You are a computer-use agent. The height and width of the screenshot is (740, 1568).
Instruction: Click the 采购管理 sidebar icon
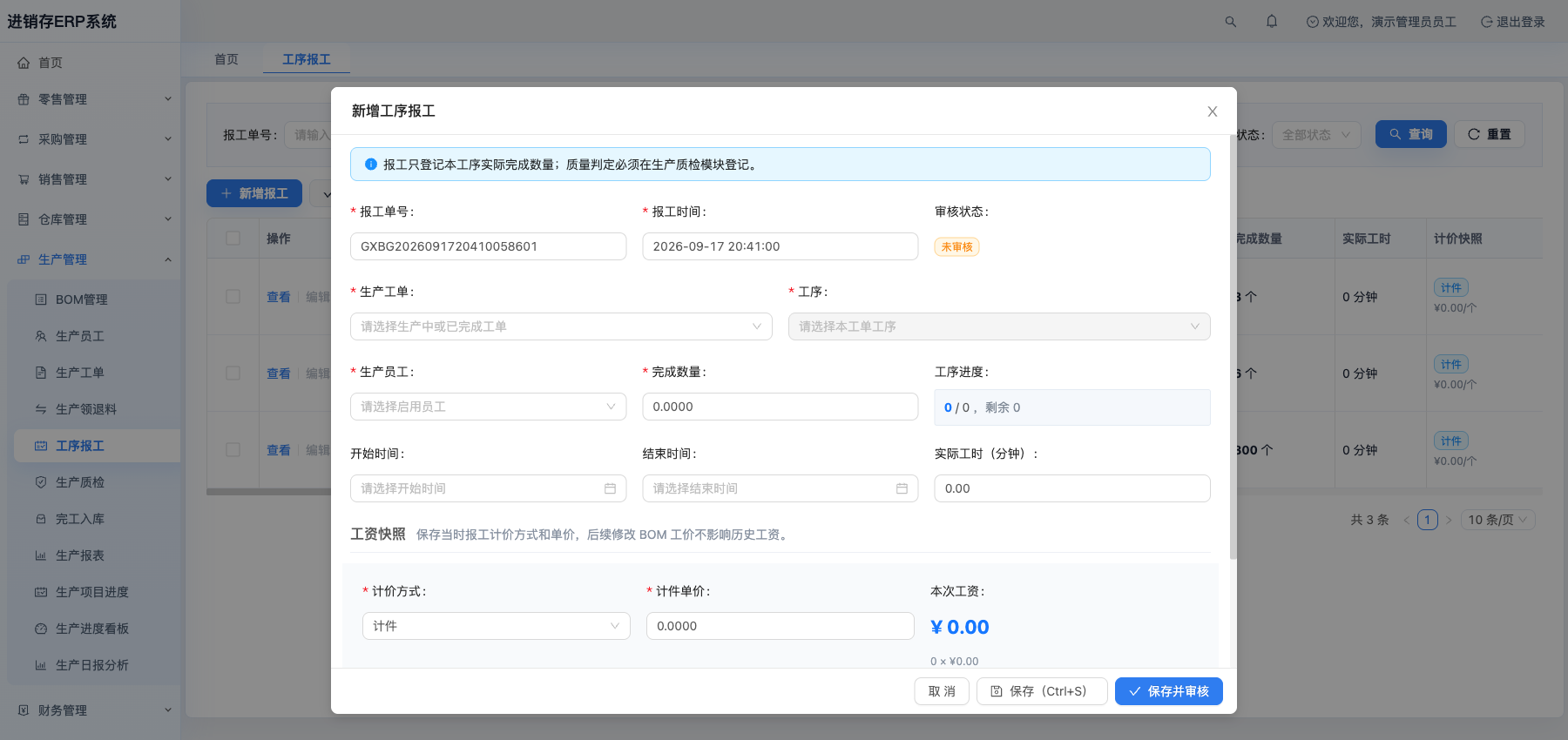point(24,139)
